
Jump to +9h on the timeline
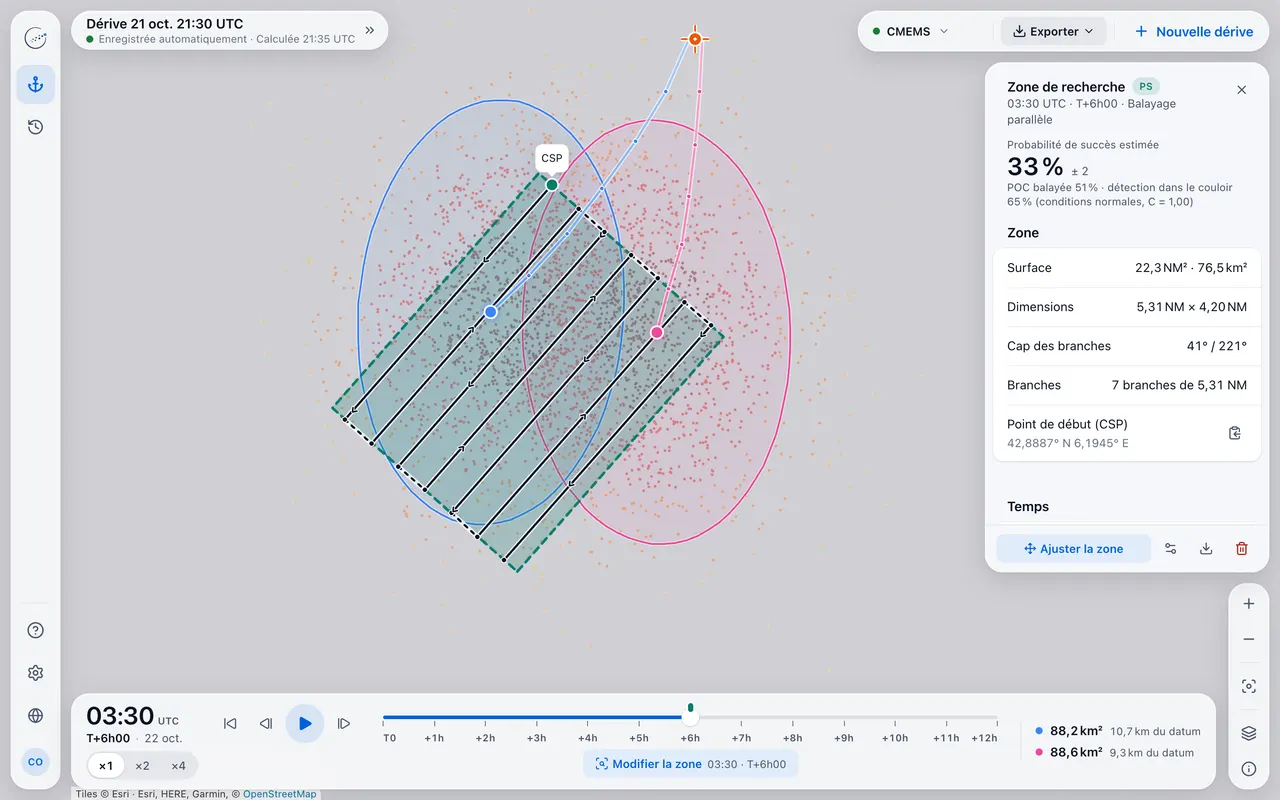tap(844, 738)
